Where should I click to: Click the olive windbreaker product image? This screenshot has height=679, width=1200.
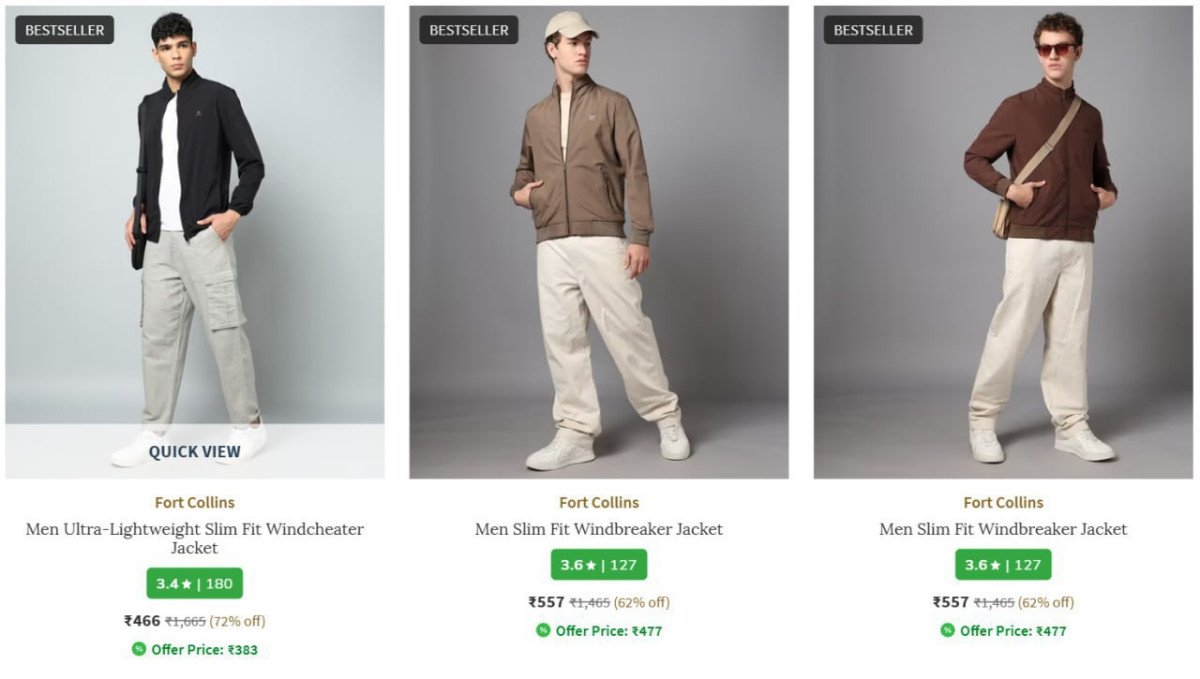coord(598,240)
